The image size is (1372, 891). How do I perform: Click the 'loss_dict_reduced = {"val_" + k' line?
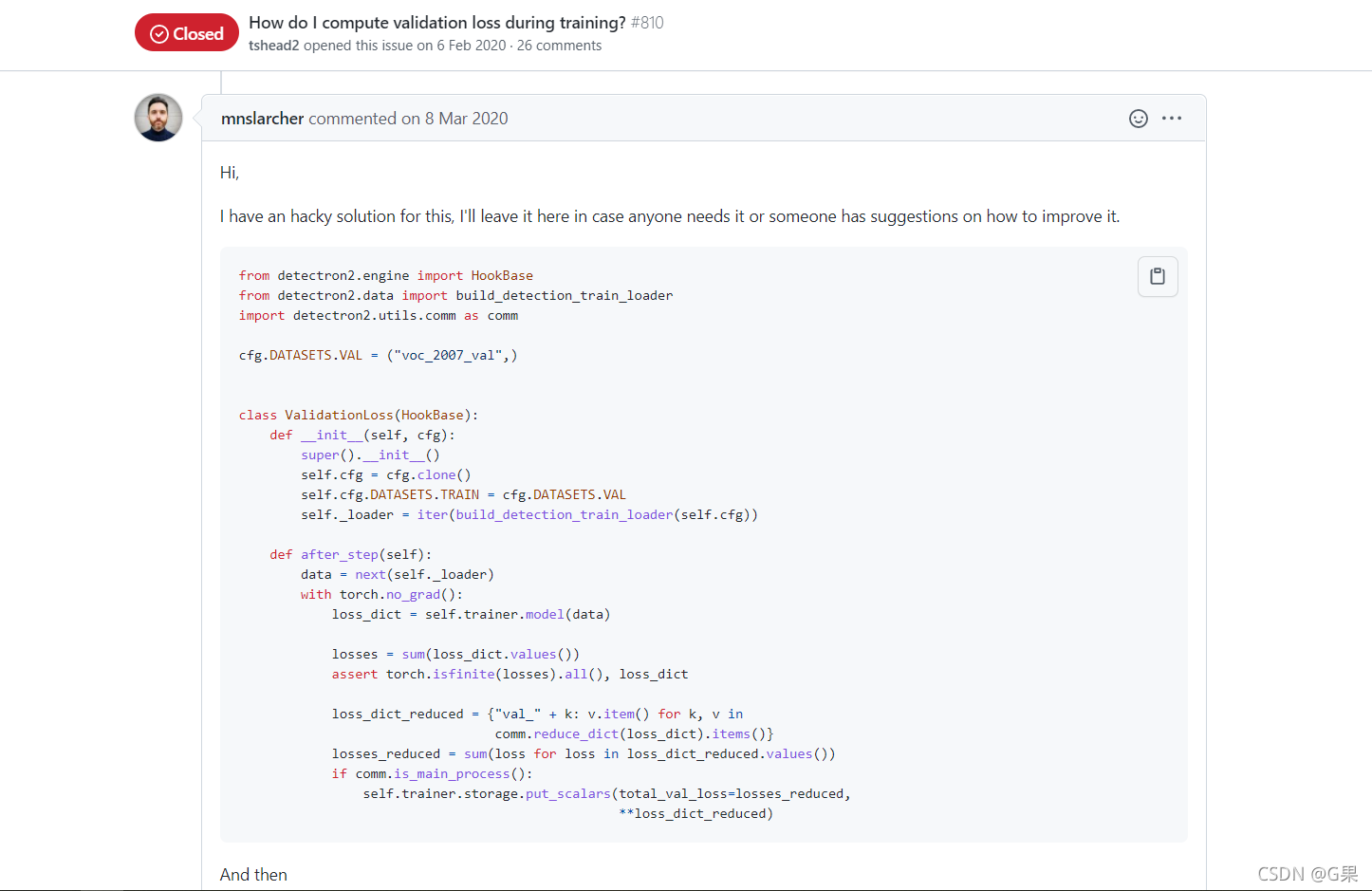pyautogui.click(x=538, y=714)
